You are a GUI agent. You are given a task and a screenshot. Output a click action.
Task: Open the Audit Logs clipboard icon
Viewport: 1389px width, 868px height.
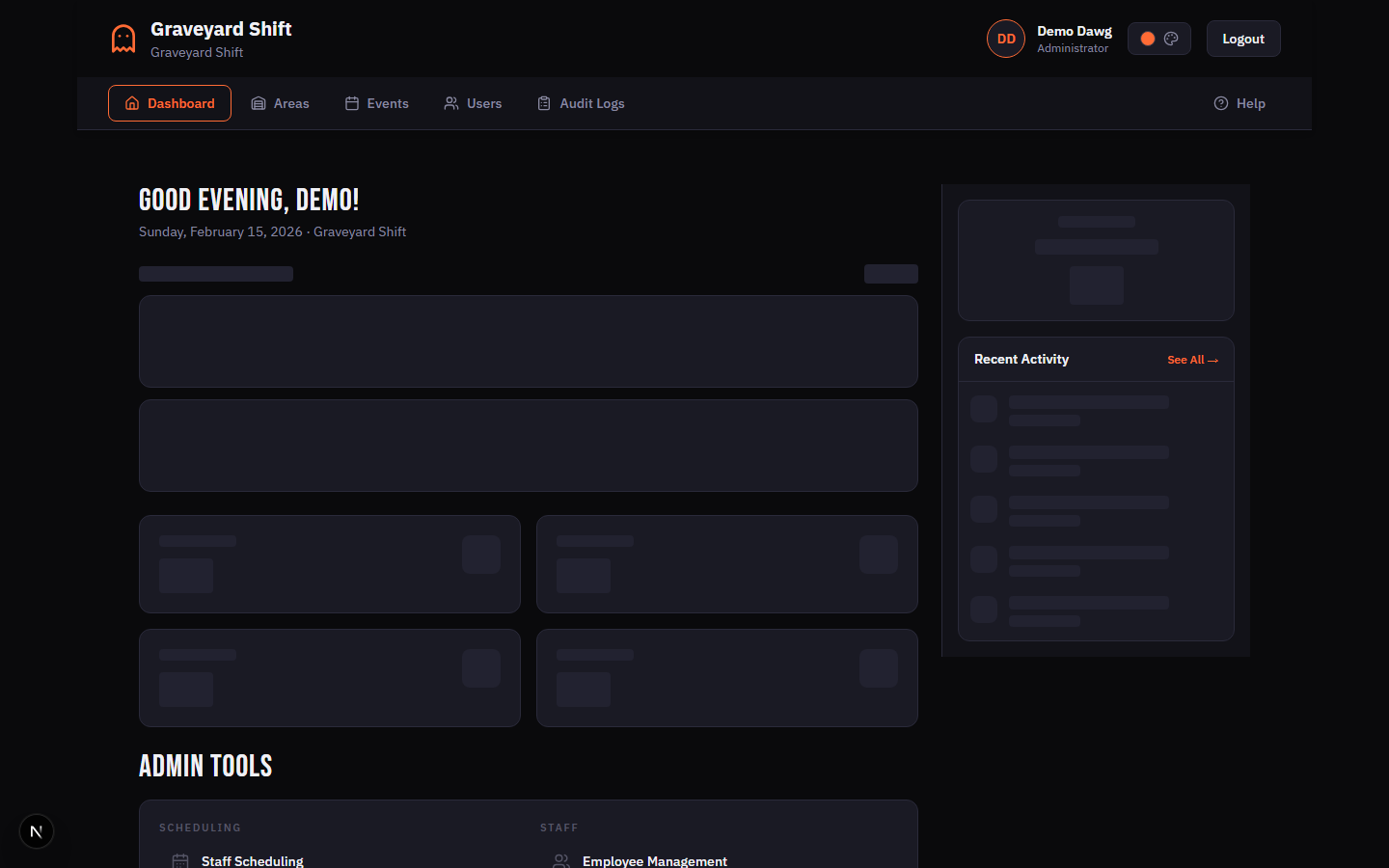click(x=543, y=103)
